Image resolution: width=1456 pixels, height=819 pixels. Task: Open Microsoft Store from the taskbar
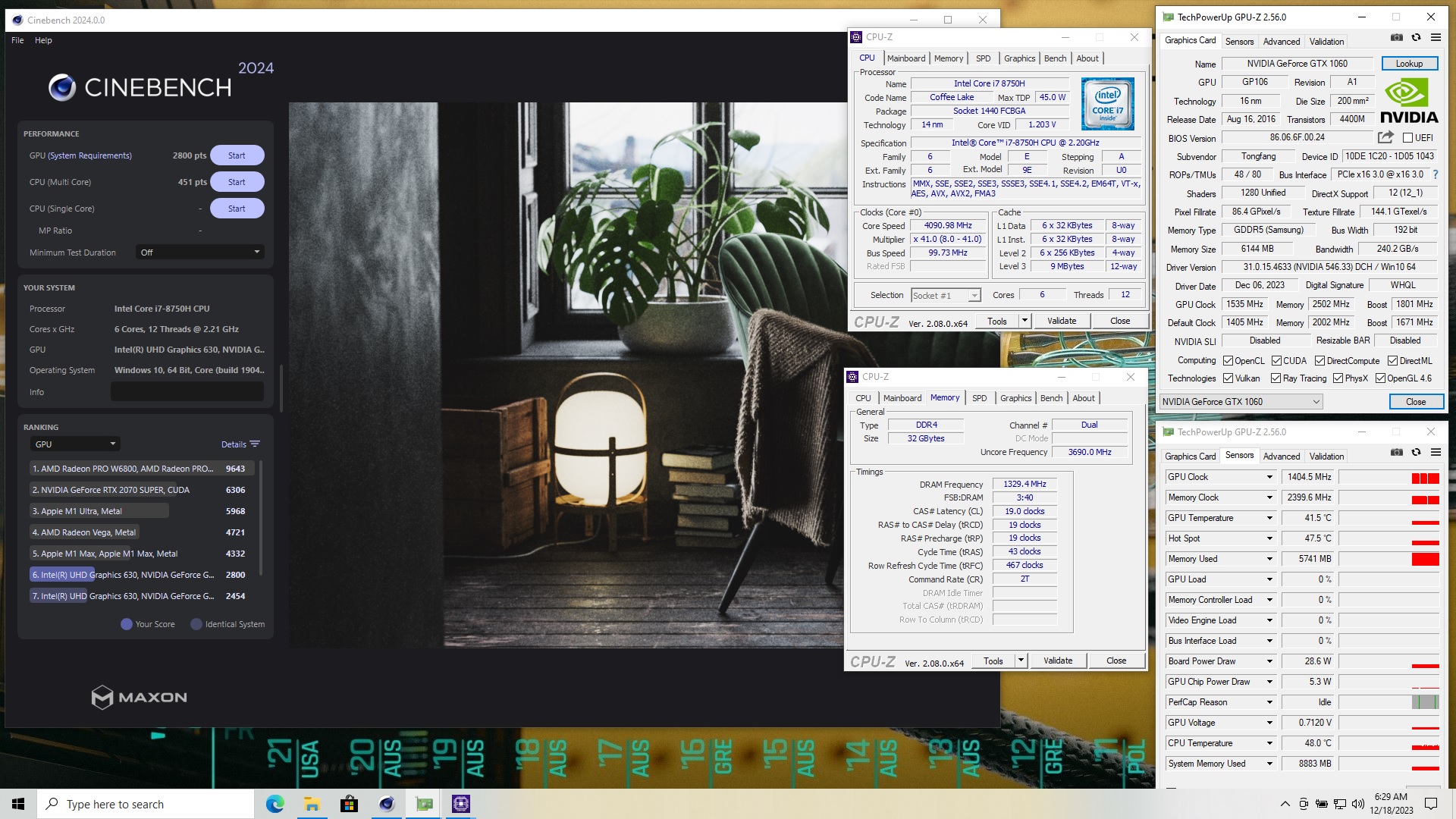pyautogui.click(x=349, y=804)
